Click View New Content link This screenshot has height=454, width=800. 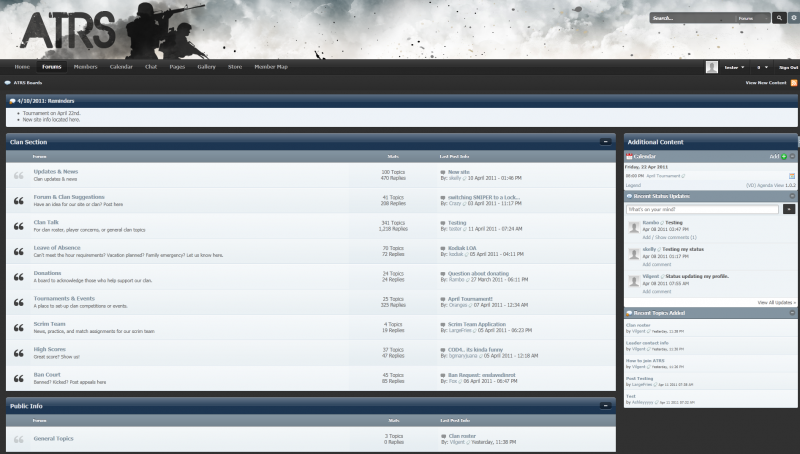[x=766, y=83]
